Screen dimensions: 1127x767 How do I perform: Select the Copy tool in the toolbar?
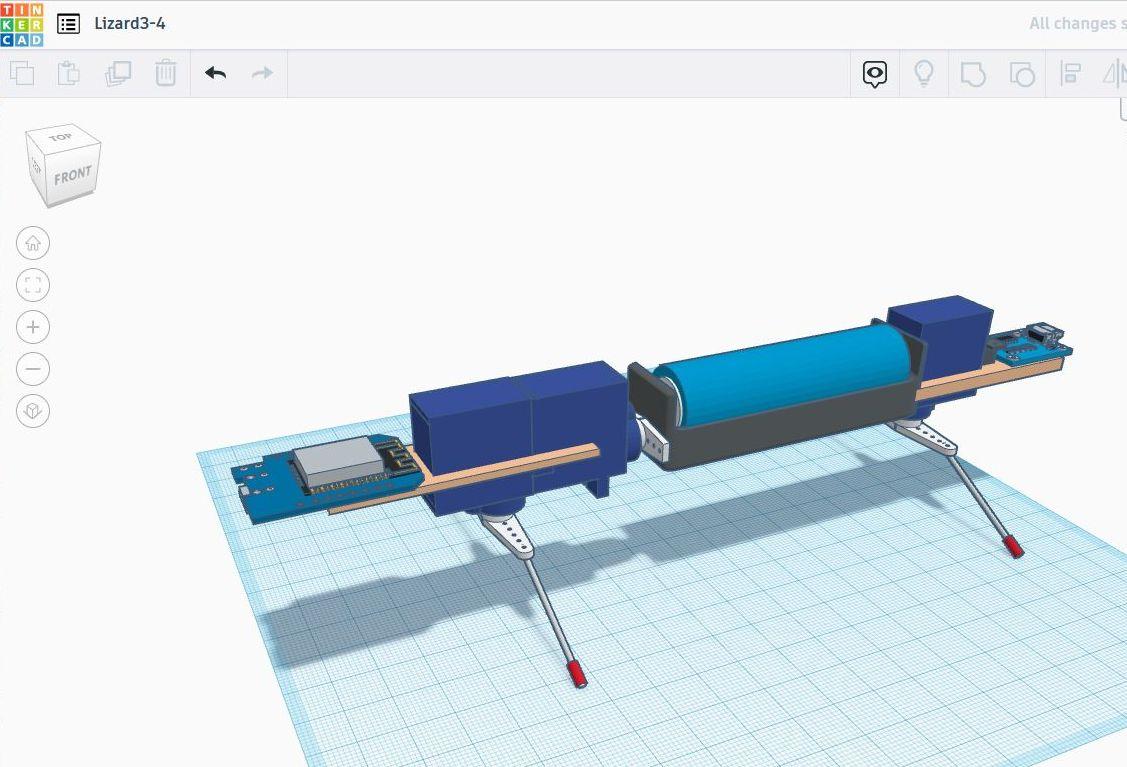coord(23,73)
